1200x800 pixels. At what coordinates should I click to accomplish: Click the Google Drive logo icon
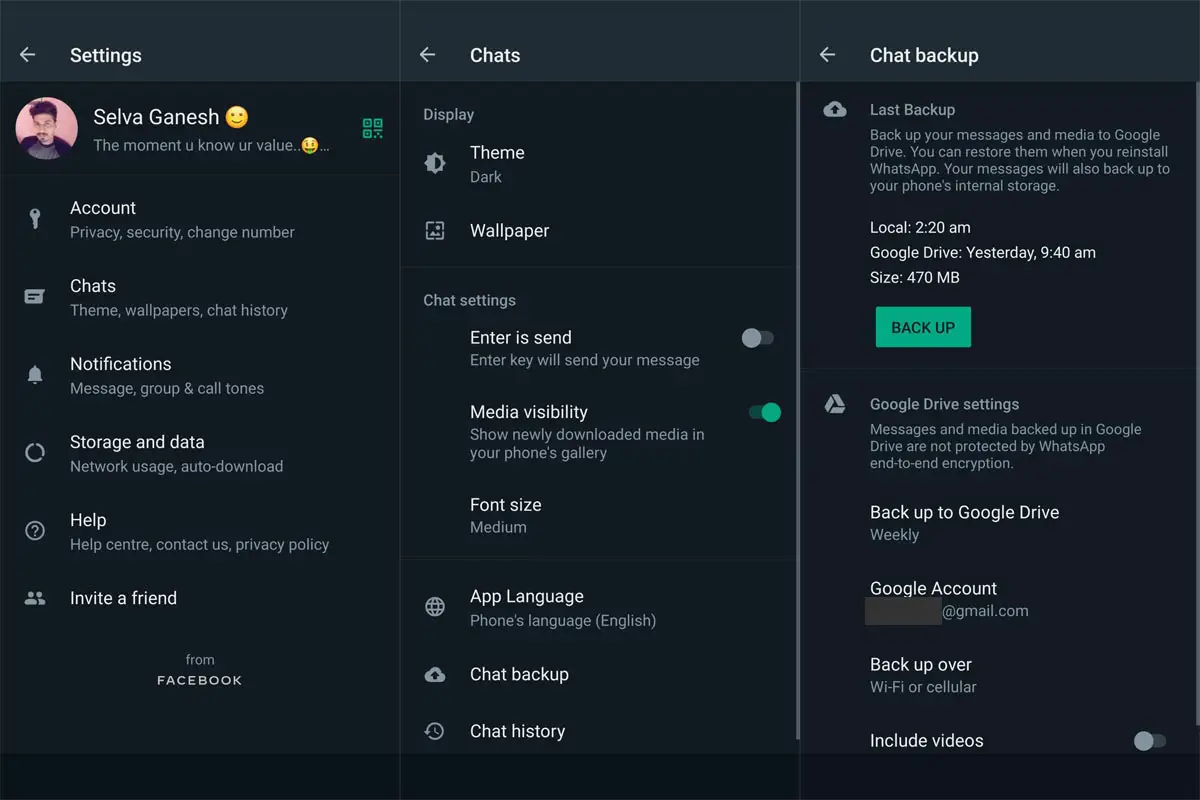835,404
